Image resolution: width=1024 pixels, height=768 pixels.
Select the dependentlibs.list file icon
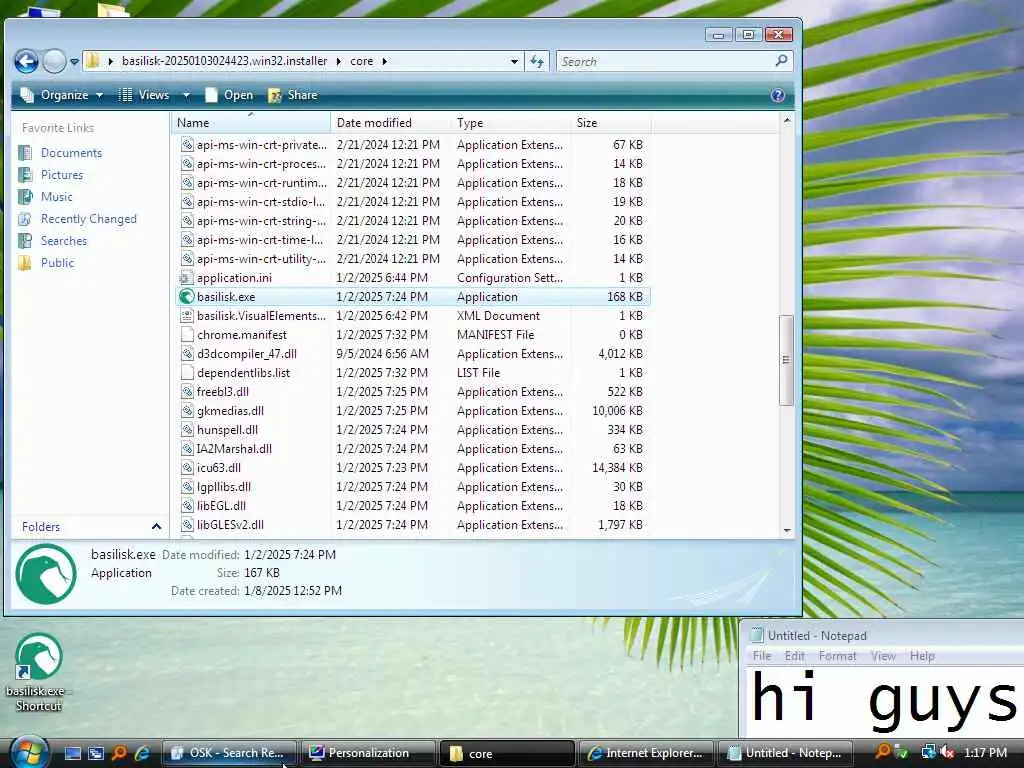coord(187,372)
